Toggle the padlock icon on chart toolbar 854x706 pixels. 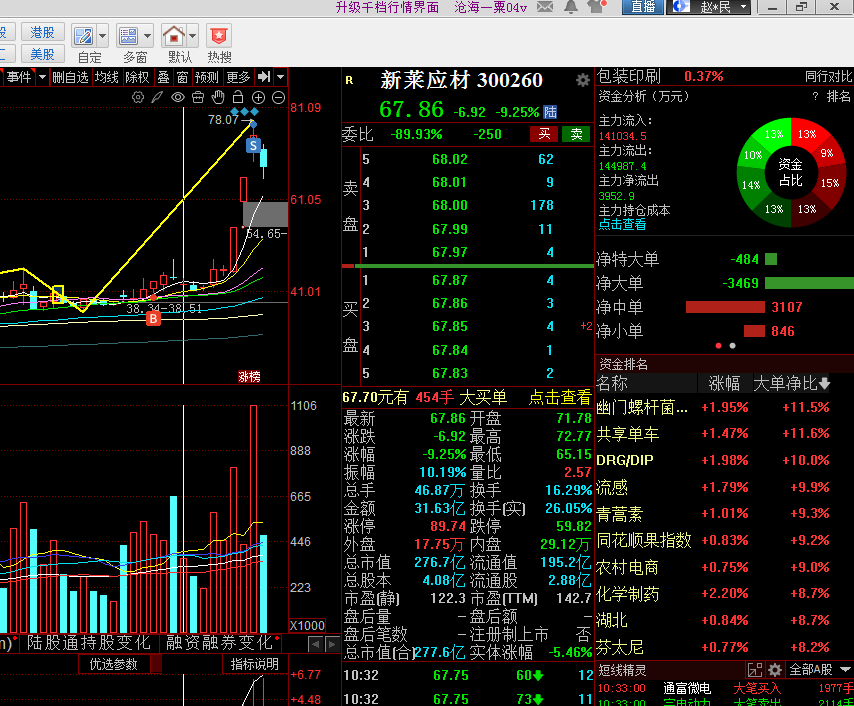click(238, 98)
